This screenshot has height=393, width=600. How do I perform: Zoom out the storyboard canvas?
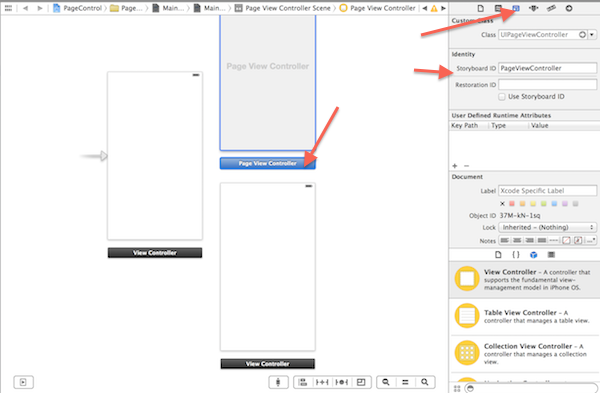click(386, 382)
